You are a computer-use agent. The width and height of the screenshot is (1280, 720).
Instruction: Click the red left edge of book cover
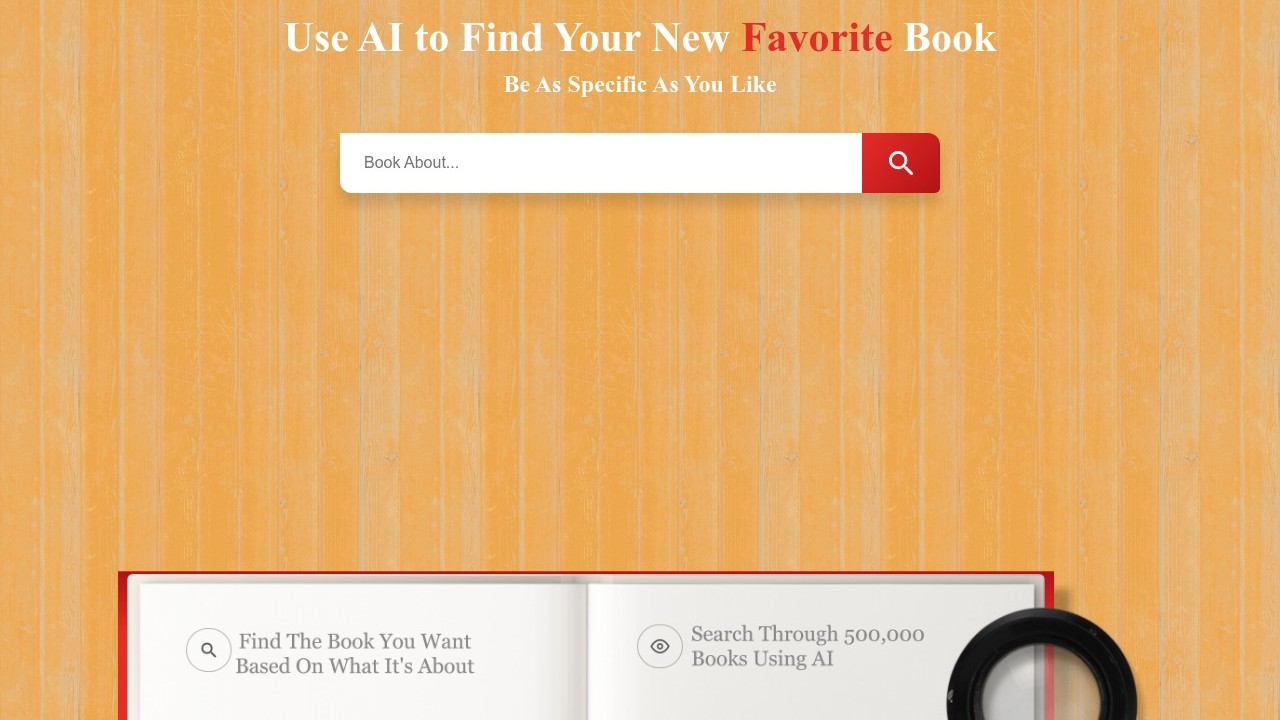pyautogui.click(x=123, y=648)
